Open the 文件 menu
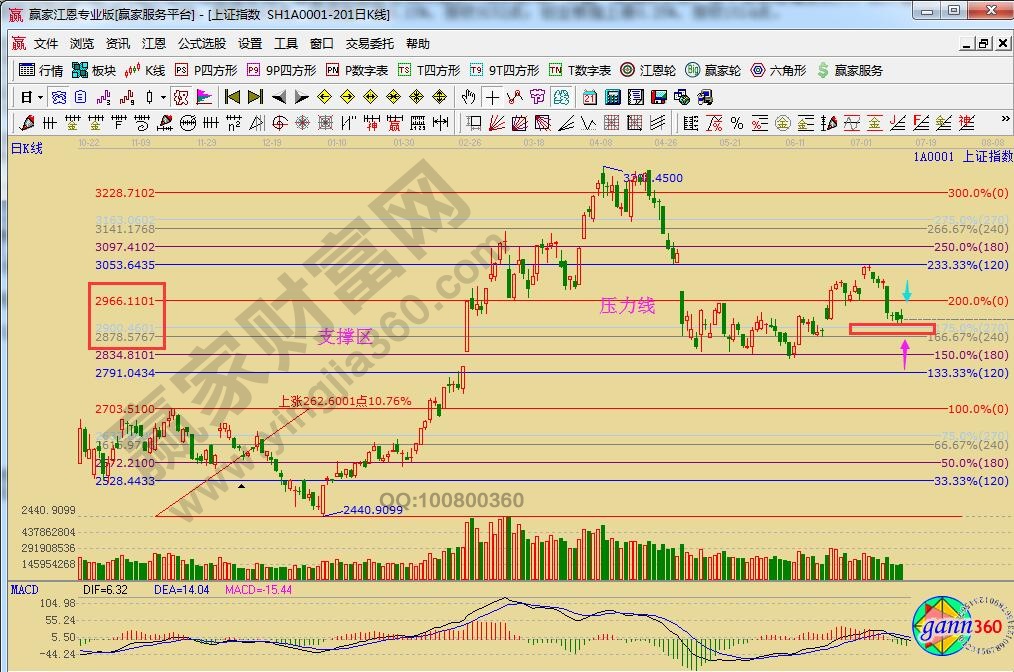Viewport: 1014px width, 672px height. click(x=46, y=44)
